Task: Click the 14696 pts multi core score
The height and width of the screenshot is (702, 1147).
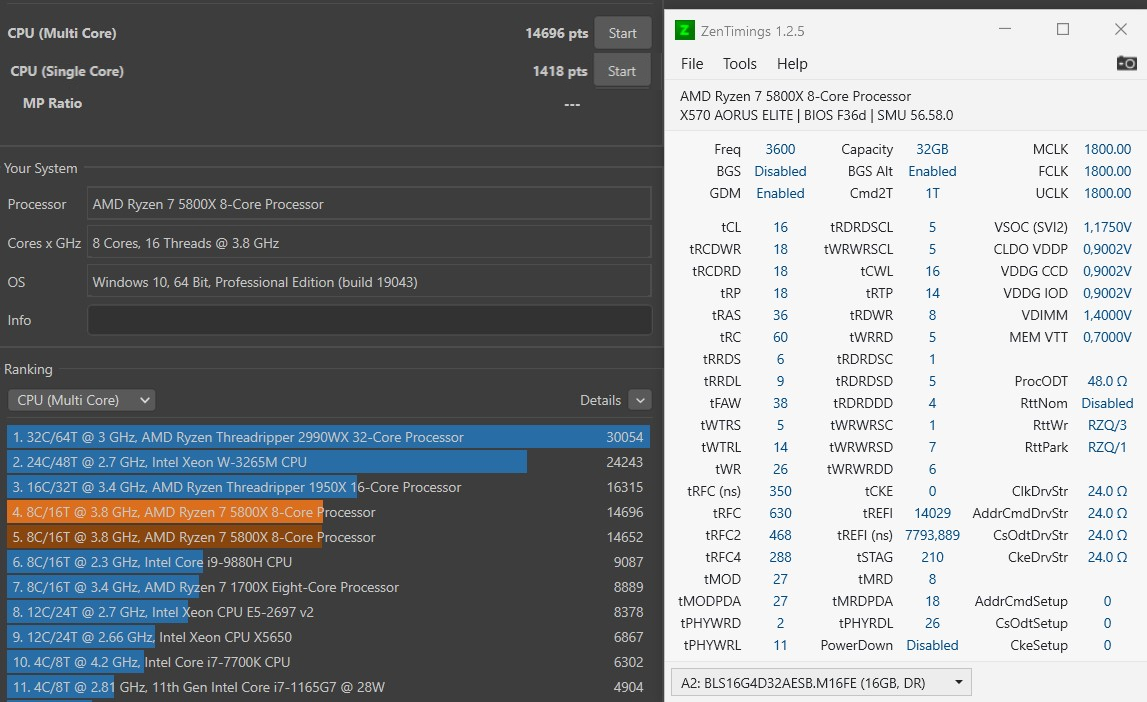Action: click(557, 33)
